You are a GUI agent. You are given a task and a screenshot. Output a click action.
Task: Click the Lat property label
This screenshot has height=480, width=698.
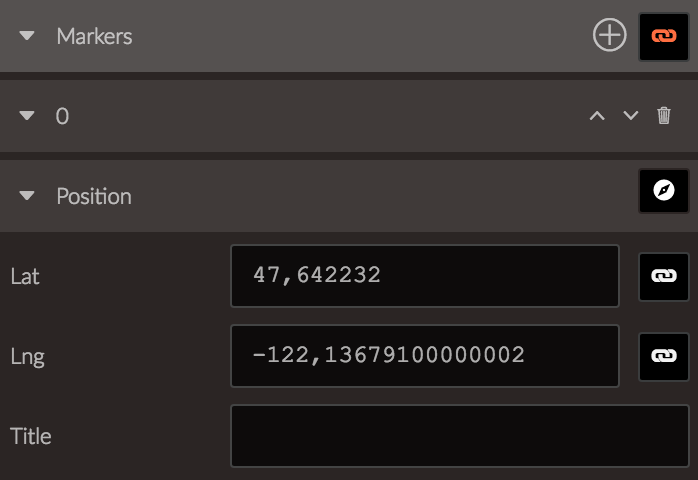pos(25,276)
